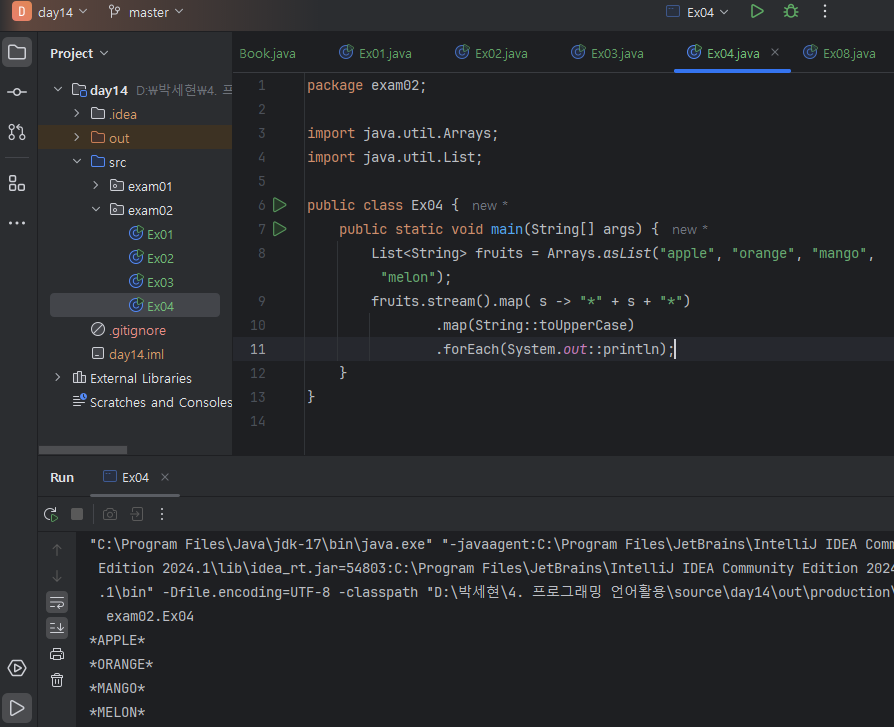Open the Structure tool window icon
Viewport: 894px width, 727px height.
(x=17, y=183)
